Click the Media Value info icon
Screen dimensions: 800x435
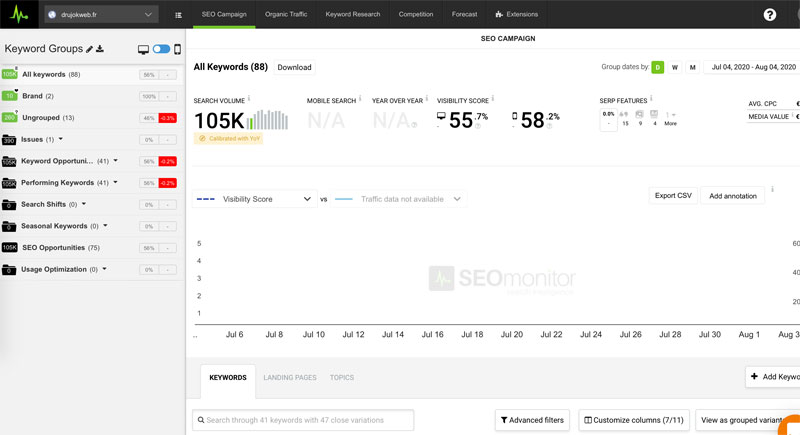[x=793, y=115]
